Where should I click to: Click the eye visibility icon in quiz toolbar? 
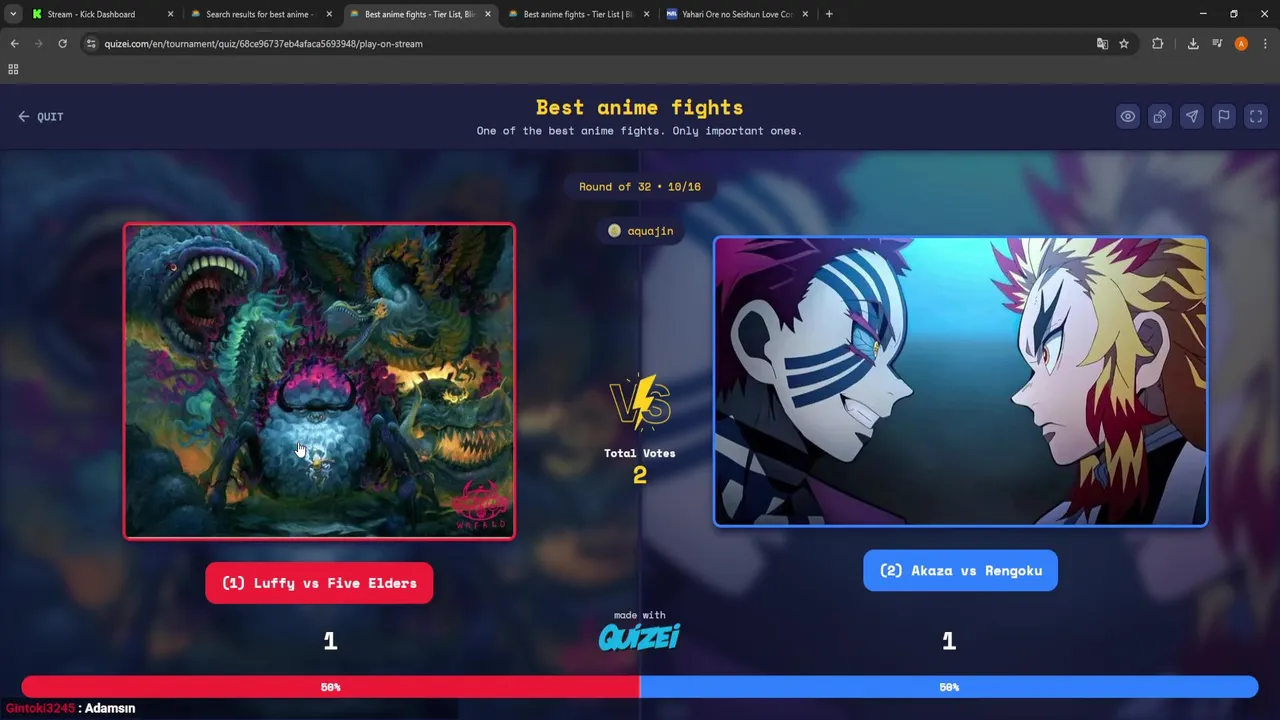coord(1128,117)
